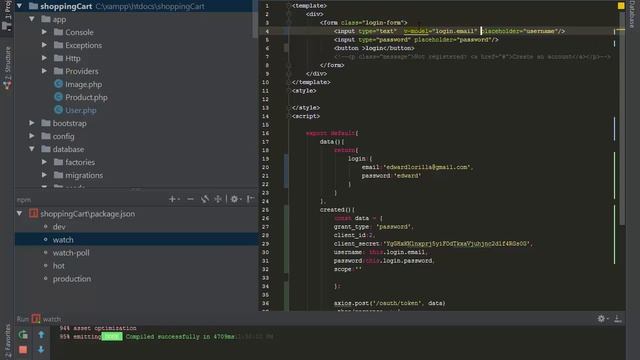
Task: Click the fold marker beside line 6
Action: click(x=286, y=48)
